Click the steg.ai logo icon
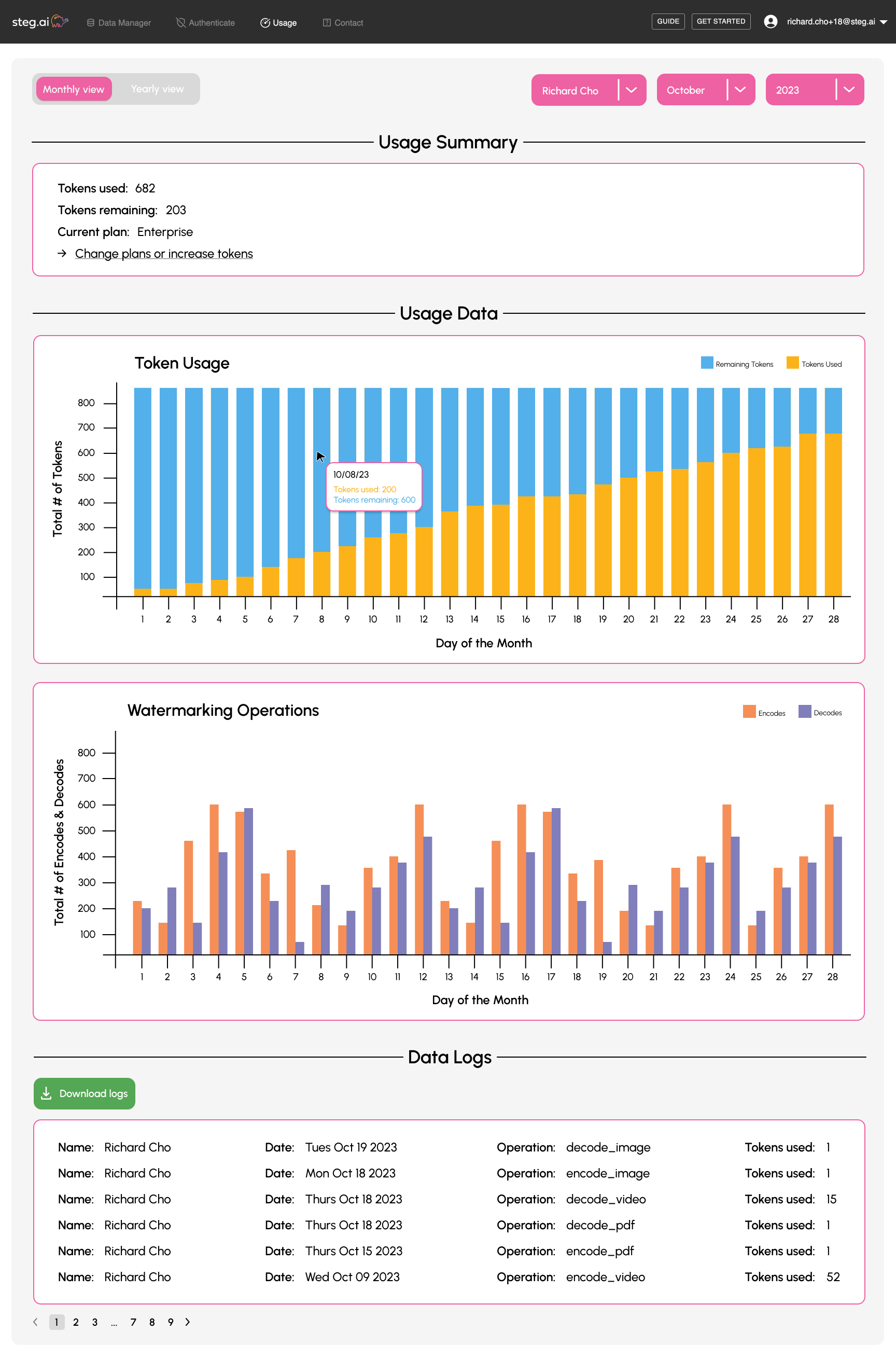Viewport: 896px width, 1360px height. [60, 22]
